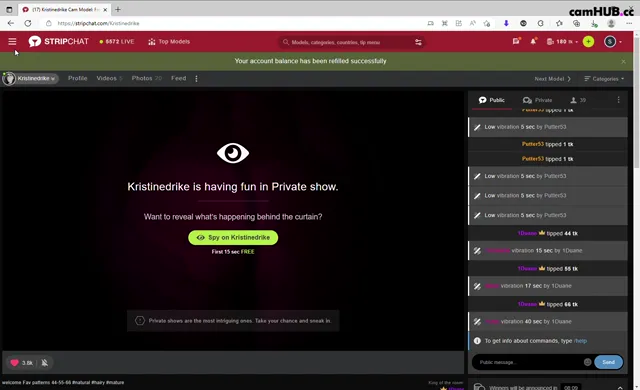Send the chat message
640x390 pixels.
tap(608, 362)
